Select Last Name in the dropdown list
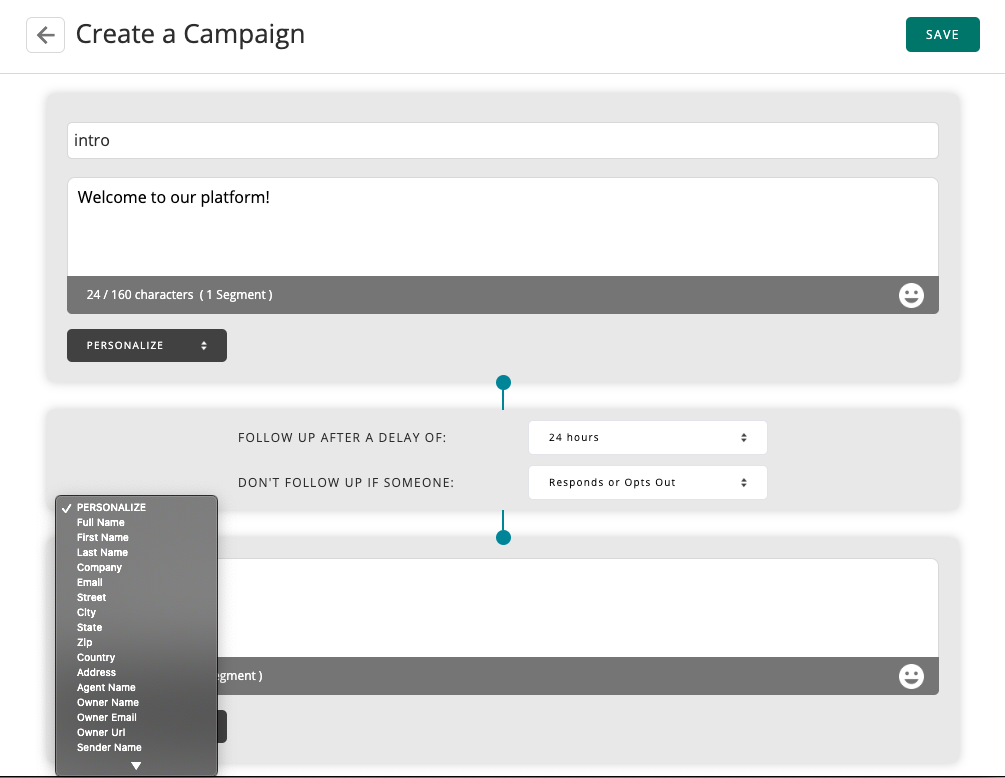 tap(102, 553)
